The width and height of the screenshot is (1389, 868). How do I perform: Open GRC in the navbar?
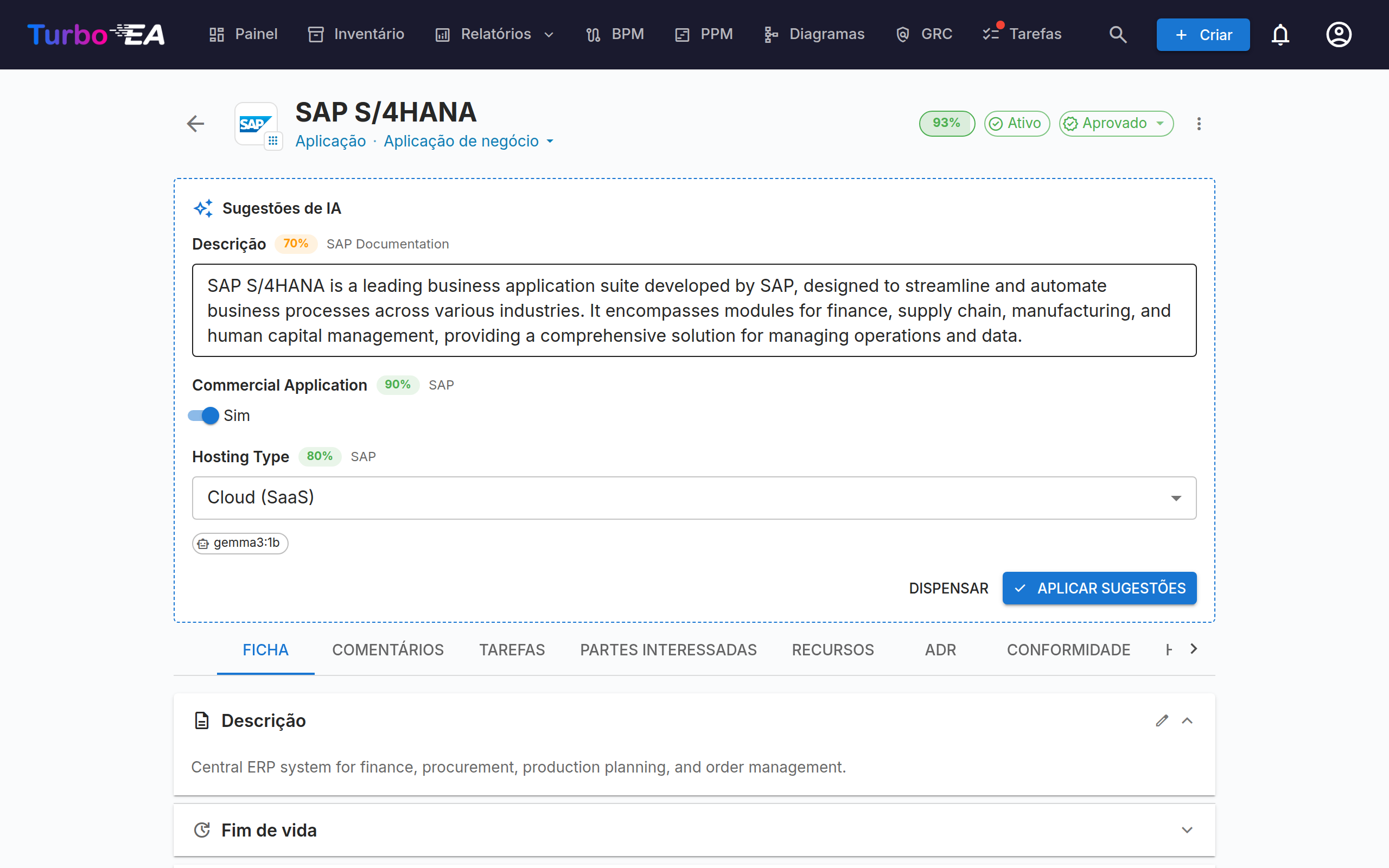coord(923,34)
